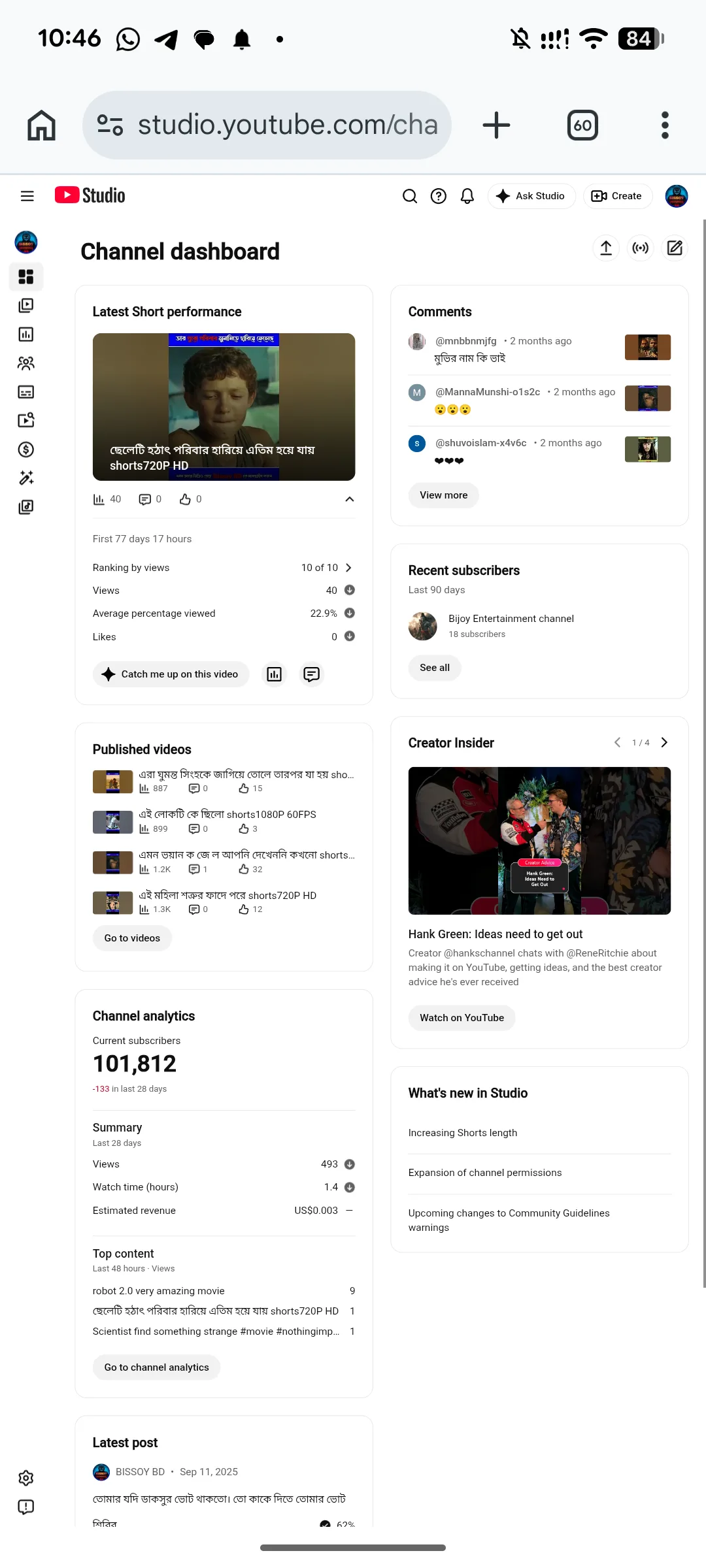The image size is (706, 1568).
Task: Go to previous Creator Insider card
Action: tap(617, 743)
